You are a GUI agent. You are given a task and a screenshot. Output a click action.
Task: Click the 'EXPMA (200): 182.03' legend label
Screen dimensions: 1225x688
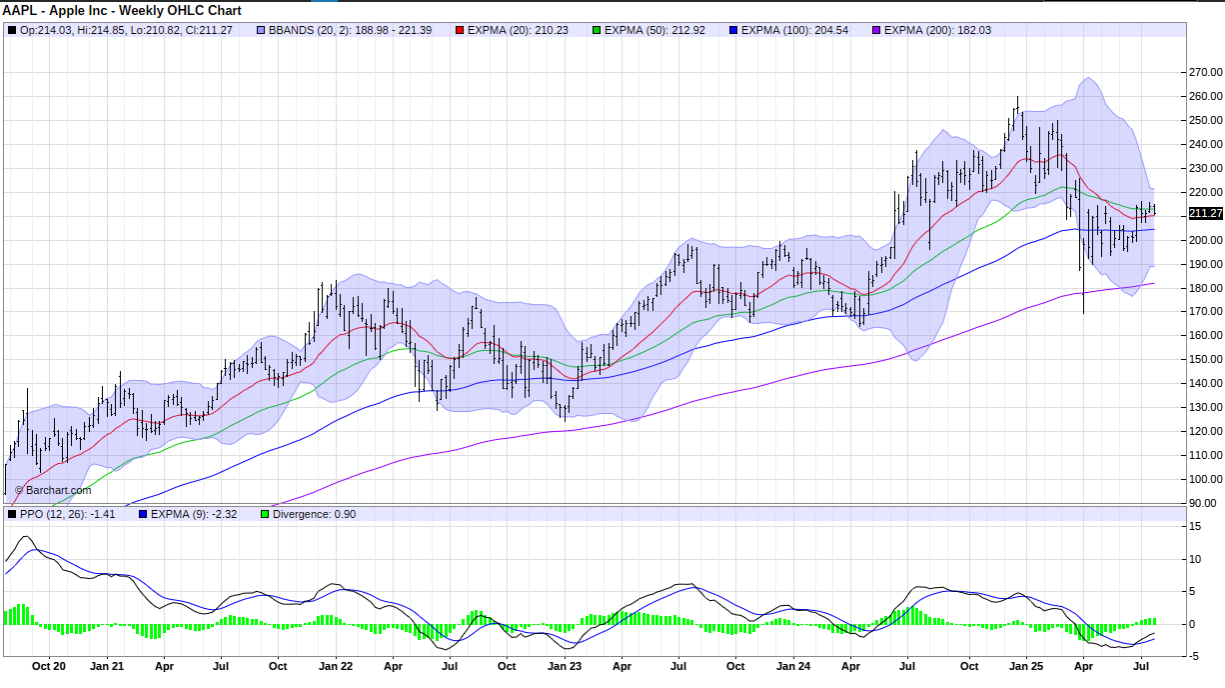coord(939,30)
